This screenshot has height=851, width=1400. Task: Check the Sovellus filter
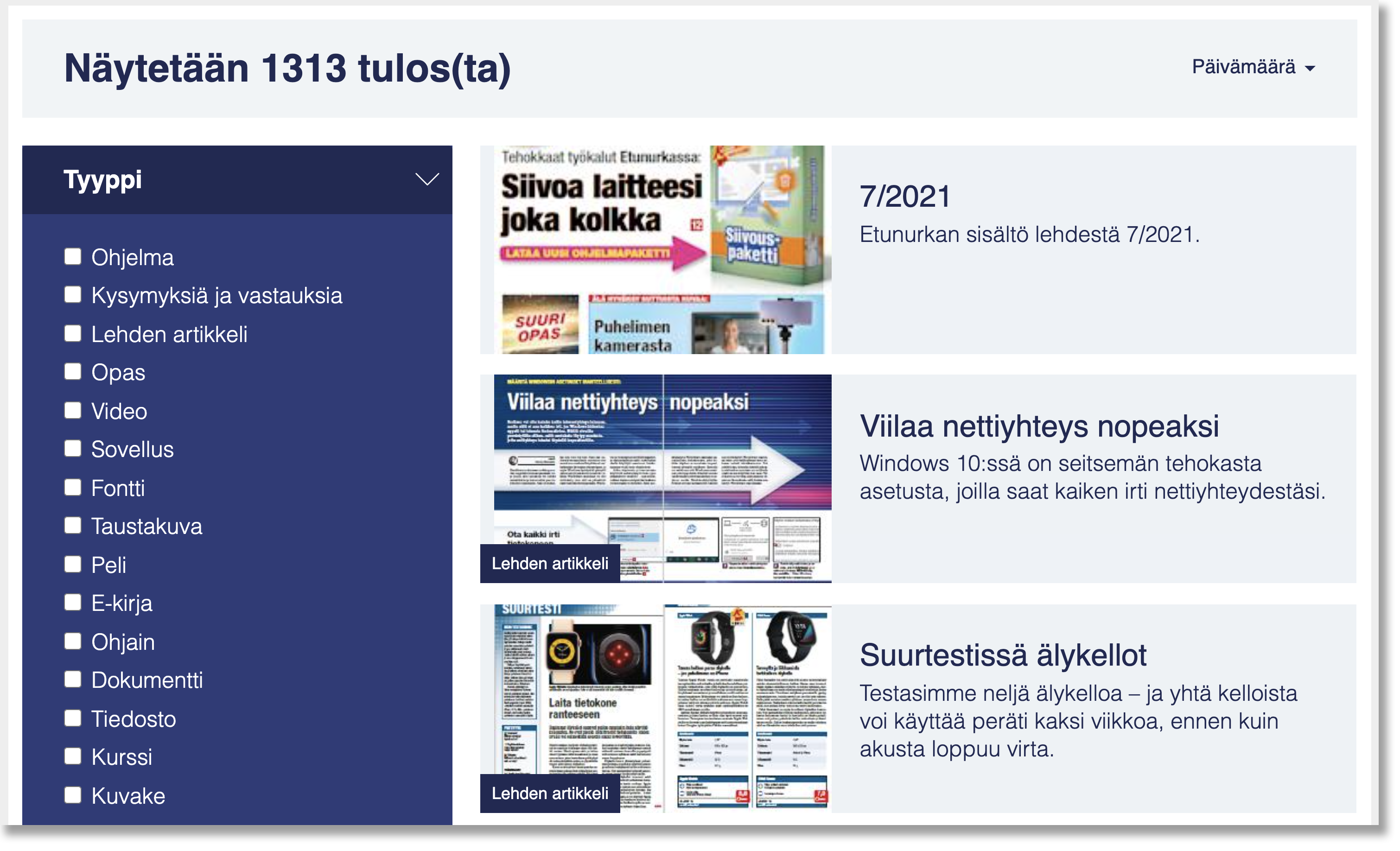pos(73,449)
